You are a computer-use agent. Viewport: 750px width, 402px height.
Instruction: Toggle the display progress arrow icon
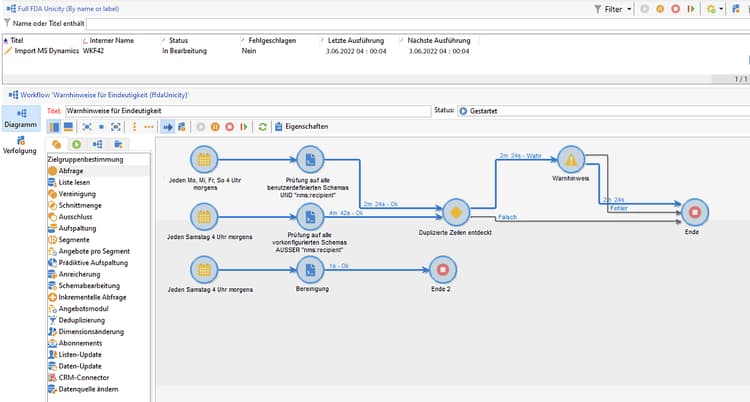(x=167, y=127)
